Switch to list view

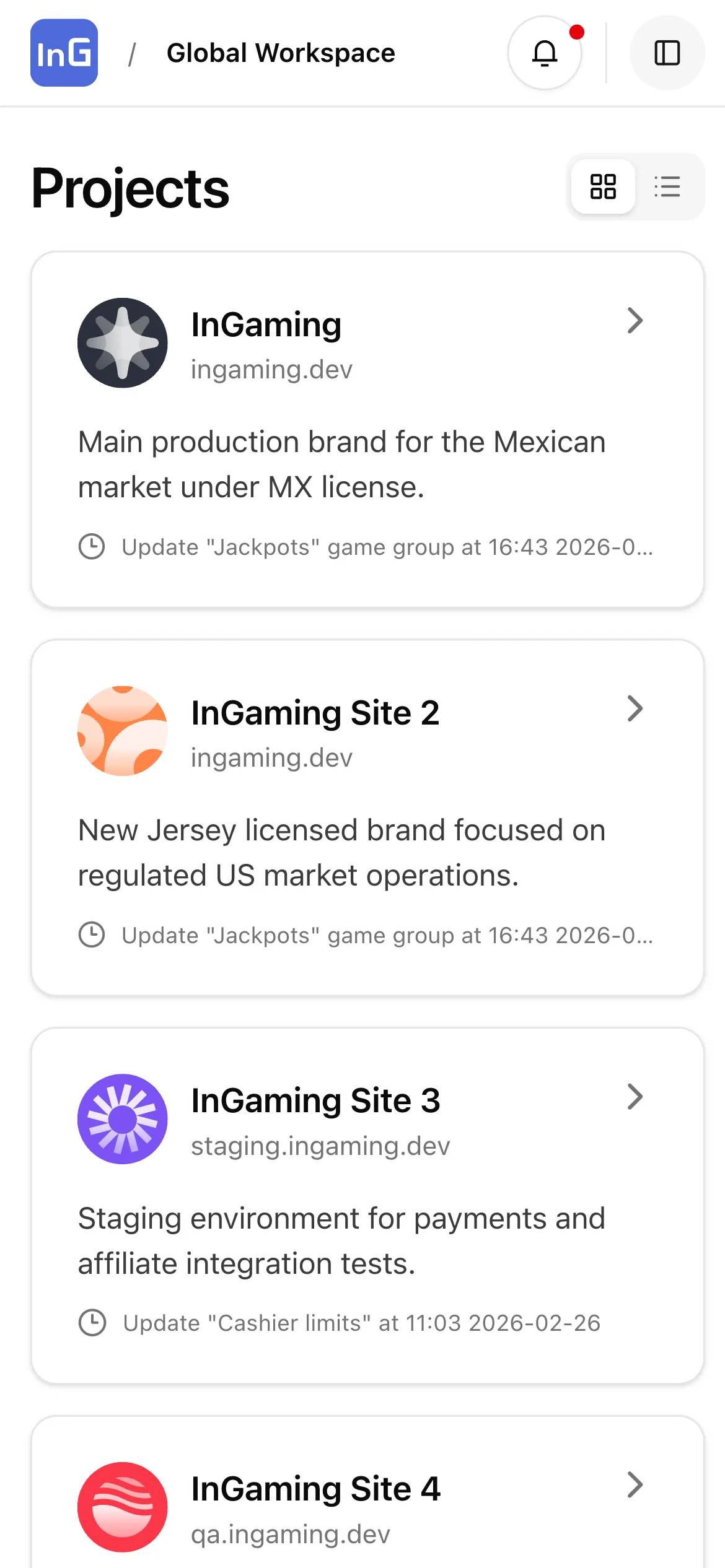tap(667, 186)
